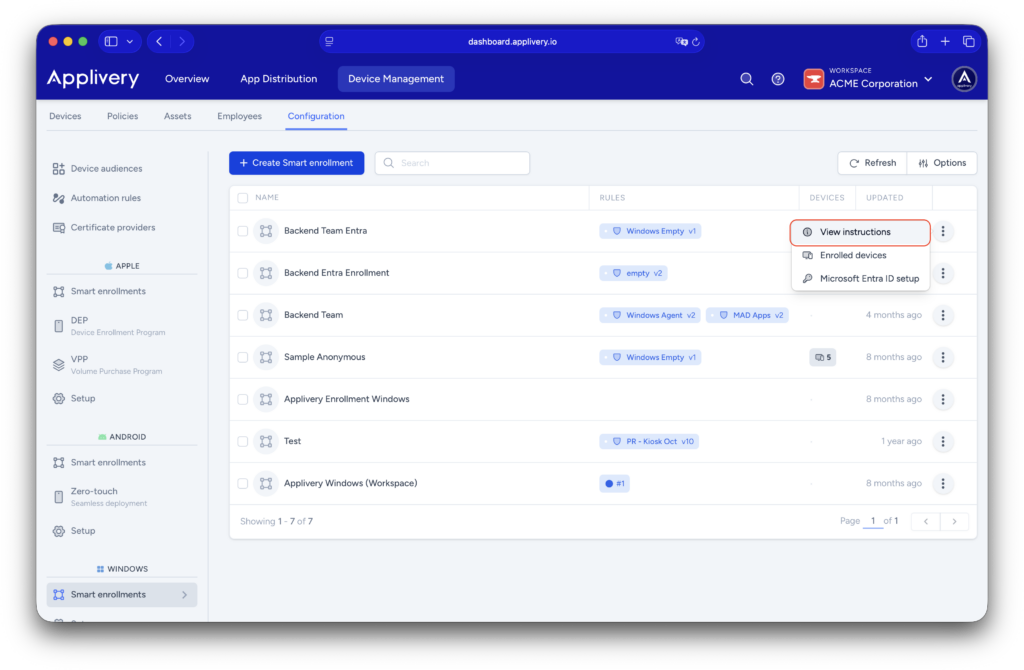Image resolution: width=1024 pixels, height=670 pixels.
Task: Click enrolled devices badge showing 5
Action: [822, 357]
